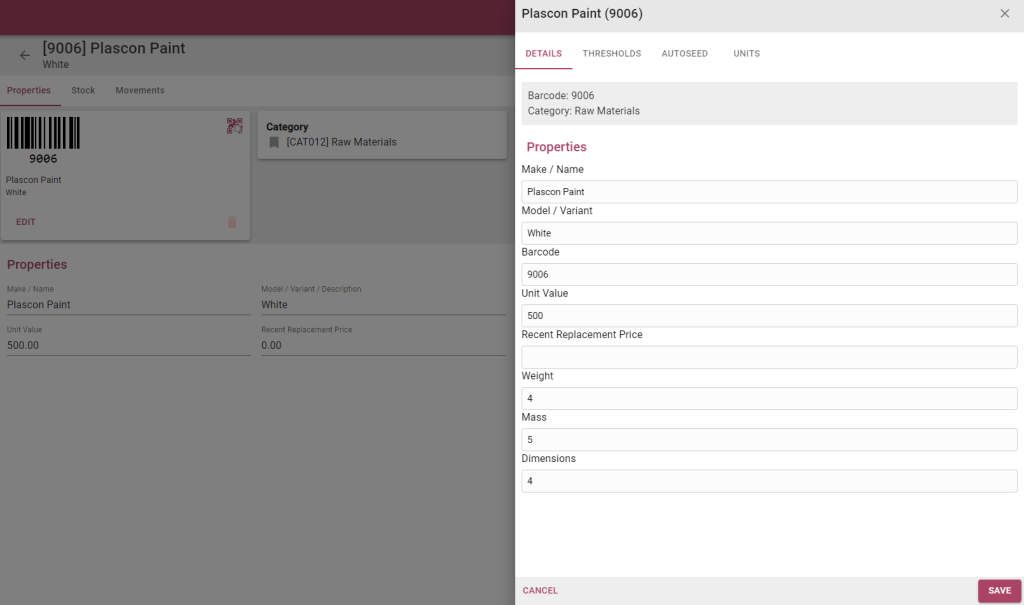1024x605 pixels.
Task: Focus the Unit Value input field
Action: tap(769, 316)
